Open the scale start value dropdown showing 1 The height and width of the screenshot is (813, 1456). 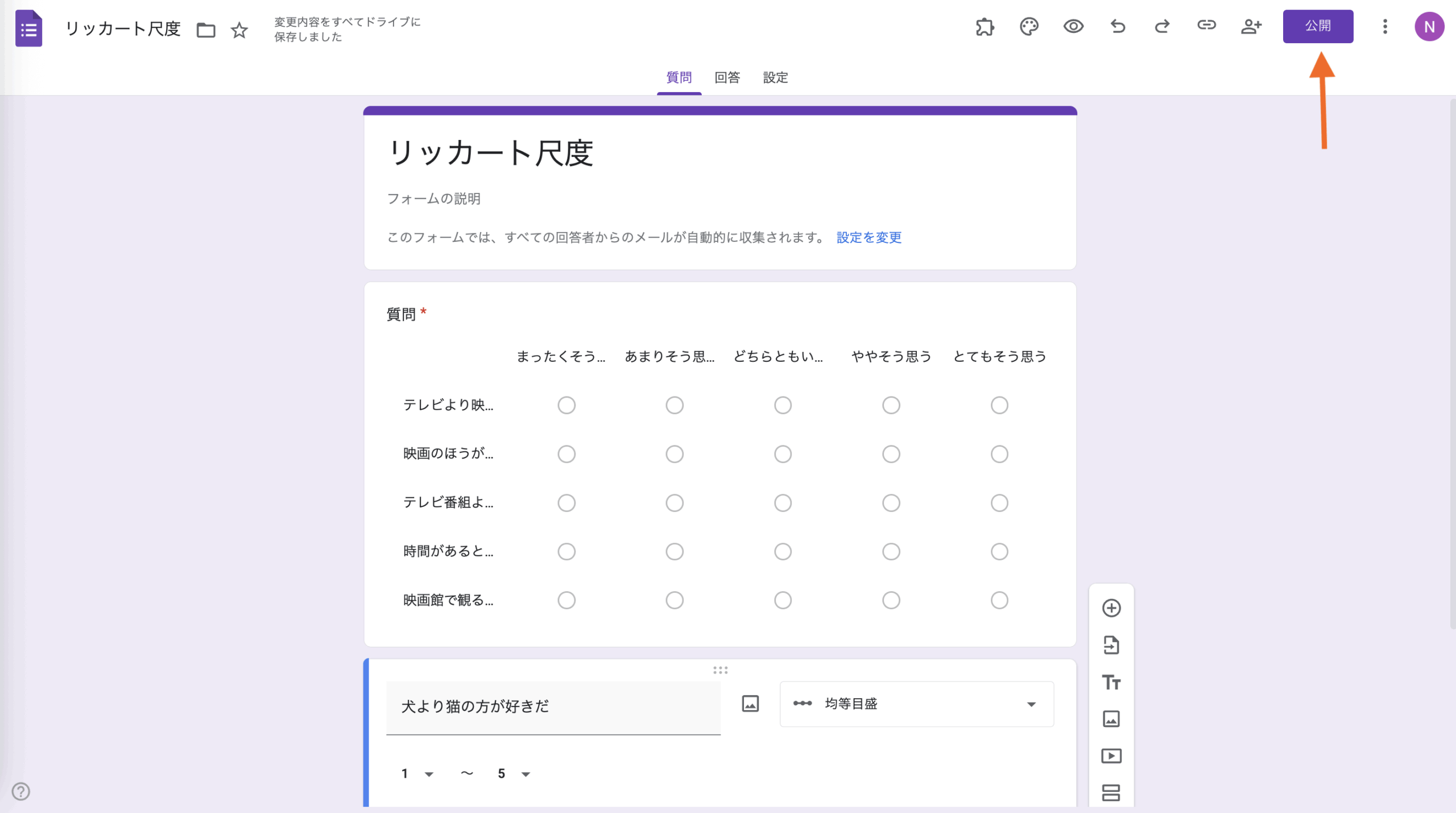[417, 773]
